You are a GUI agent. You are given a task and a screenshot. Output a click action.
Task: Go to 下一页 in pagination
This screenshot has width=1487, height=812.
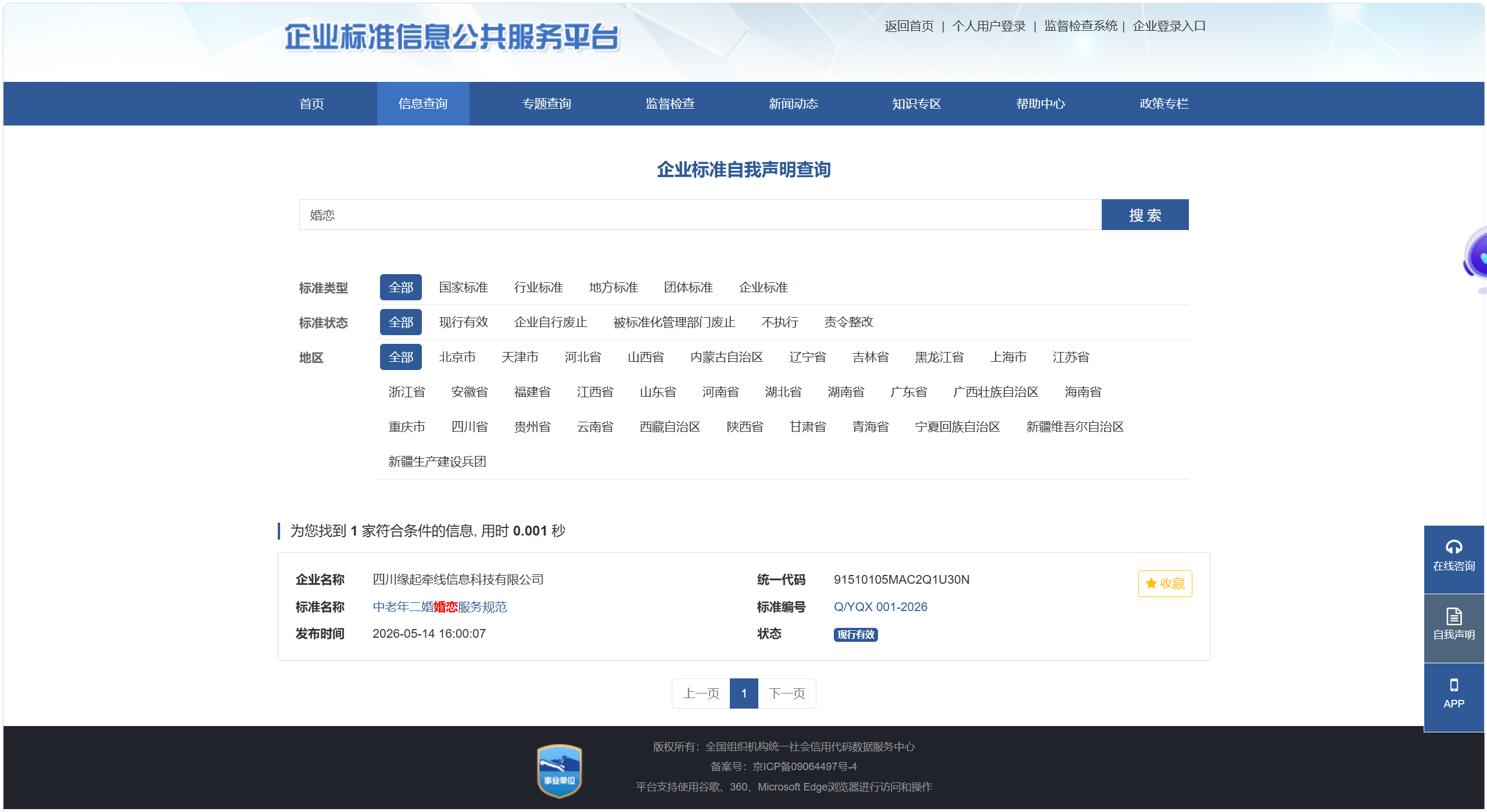[787, 694]
